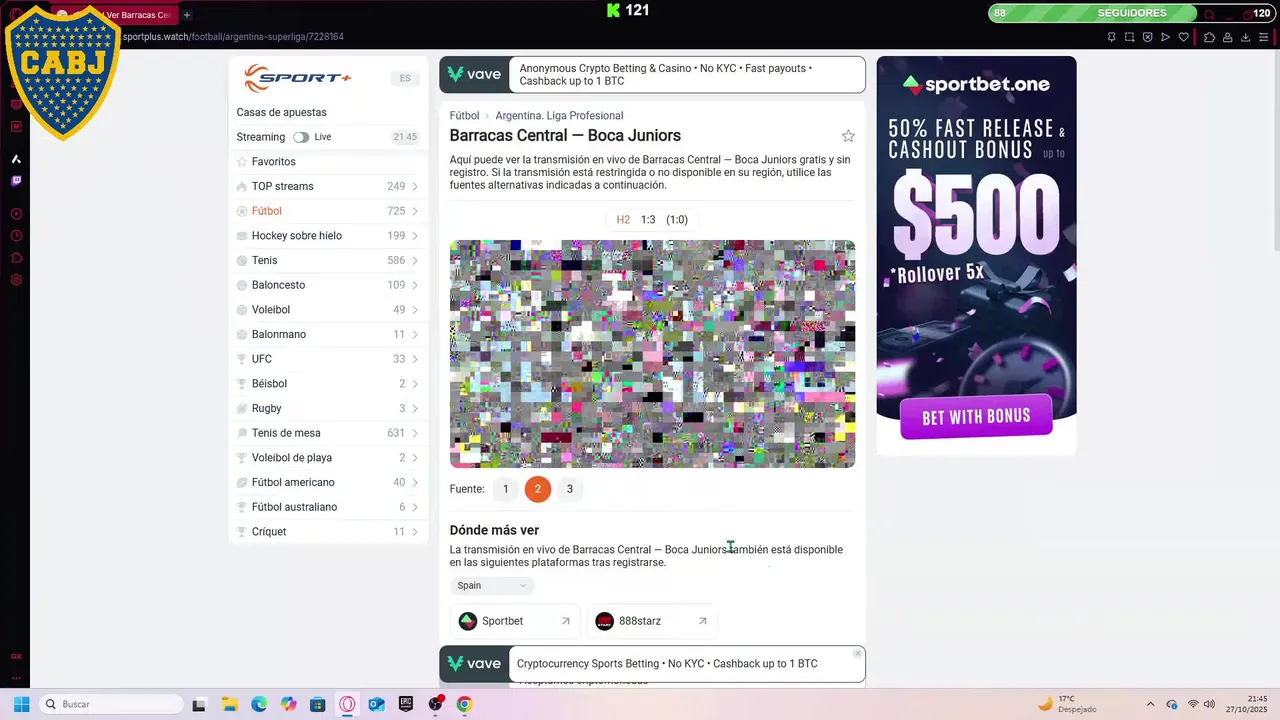Open the Sportbet external link arrow

[x=565, y=621]
